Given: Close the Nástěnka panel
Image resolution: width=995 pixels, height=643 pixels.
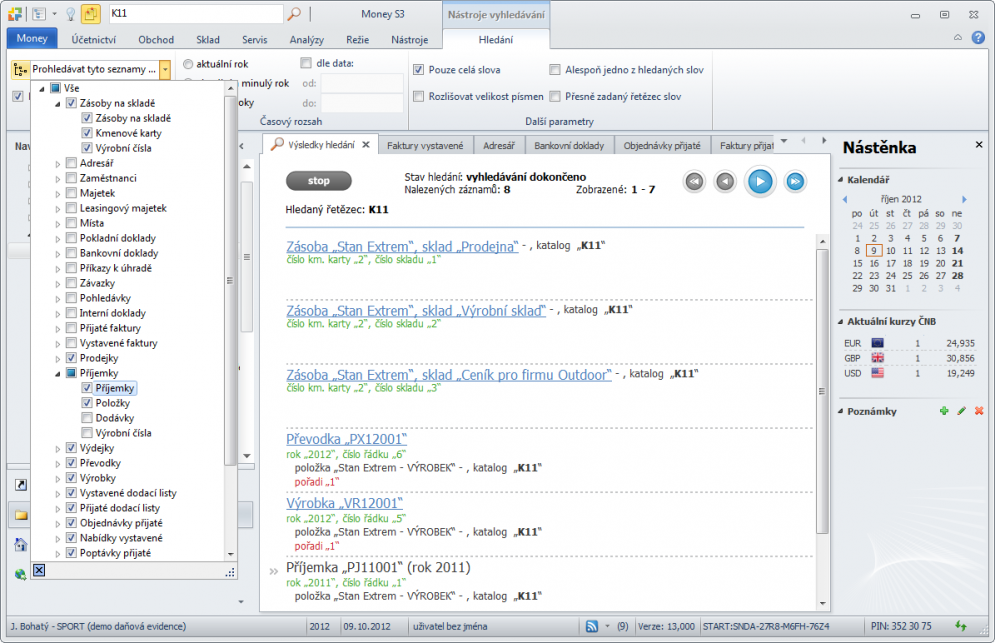Looking at the screenshot, I should tap(979, 145).
